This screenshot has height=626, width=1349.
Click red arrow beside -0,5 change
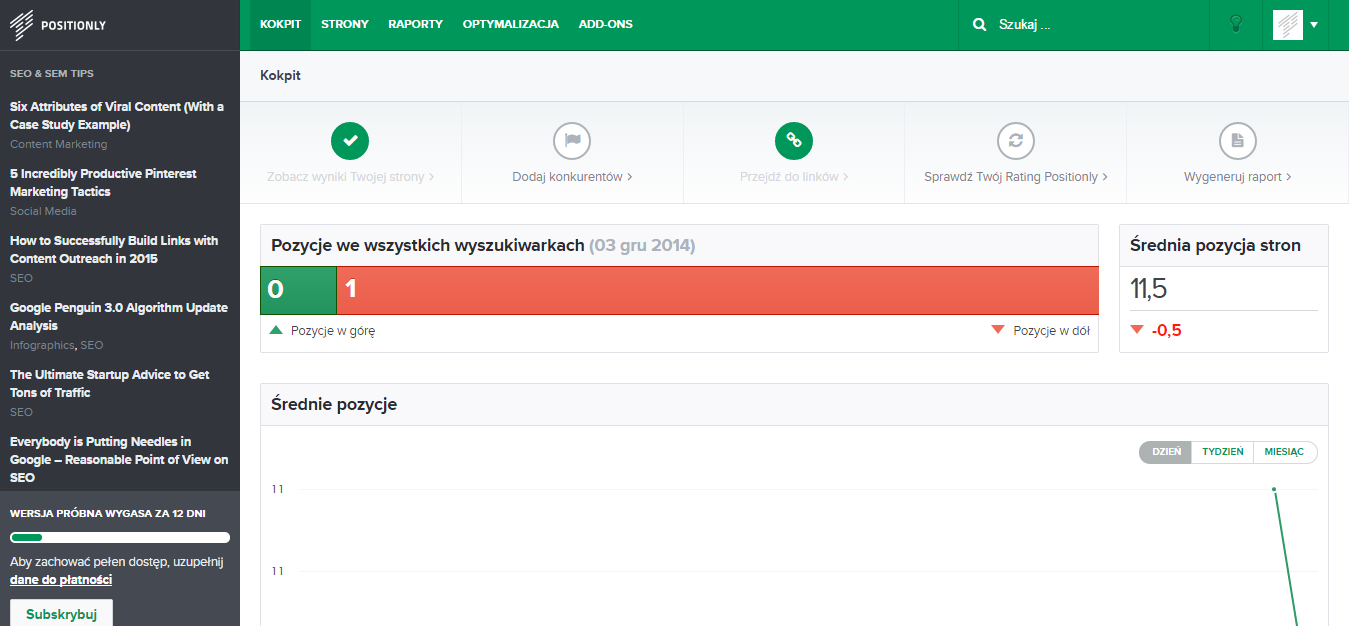(x=1137, y=330)
